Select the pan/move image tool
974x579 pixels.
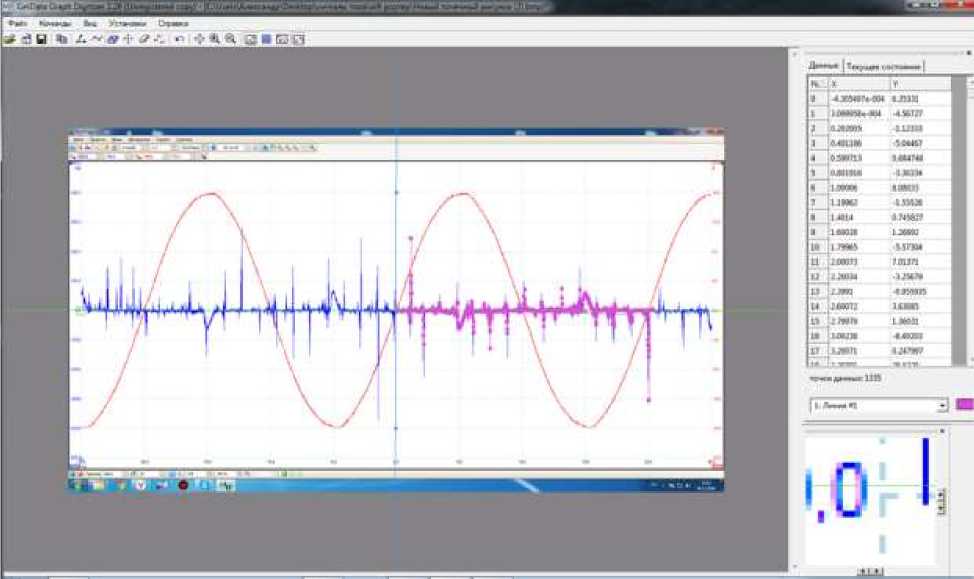click(199, 39)
